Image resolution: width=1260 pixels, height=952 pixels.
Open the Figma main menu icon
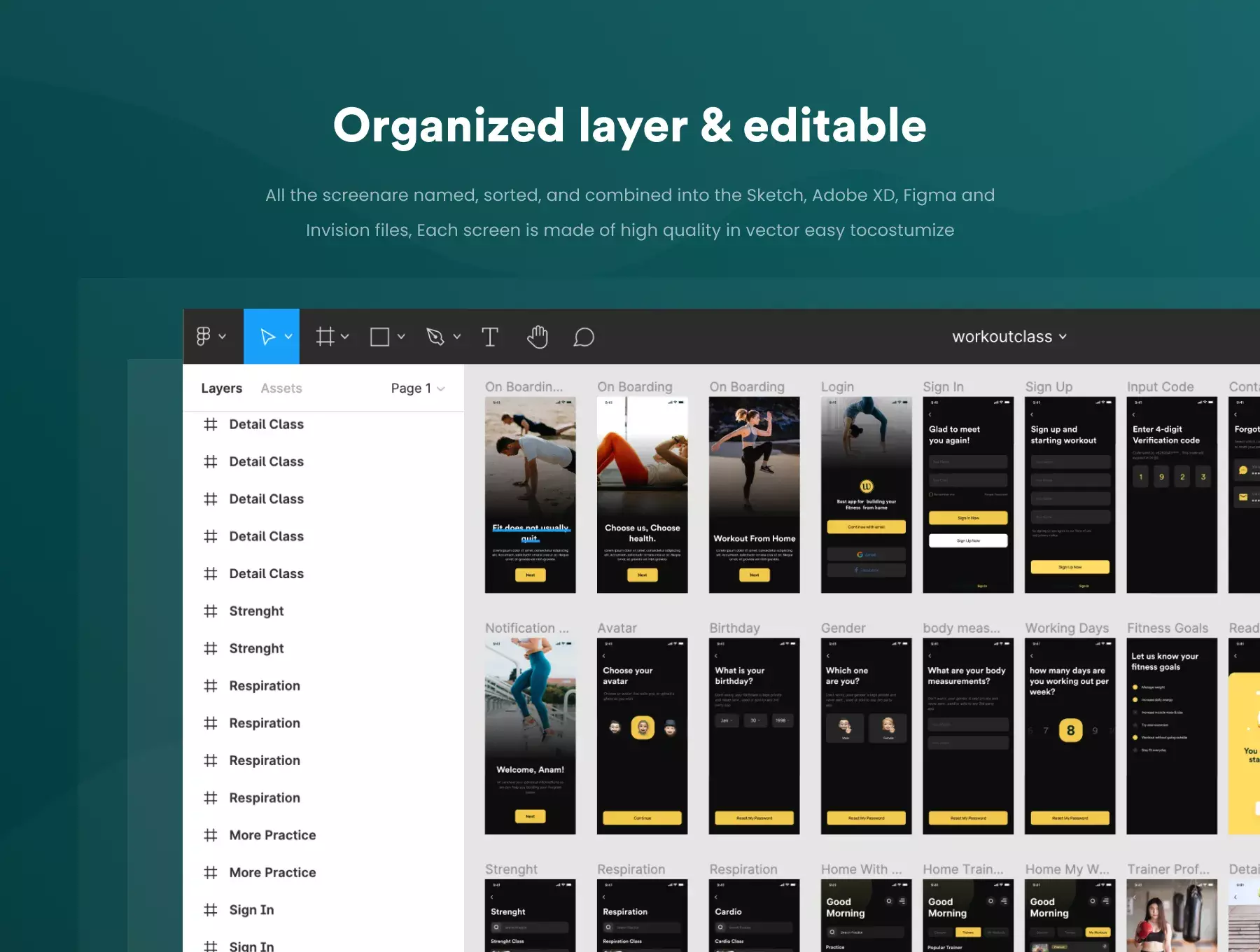(204, 337)
